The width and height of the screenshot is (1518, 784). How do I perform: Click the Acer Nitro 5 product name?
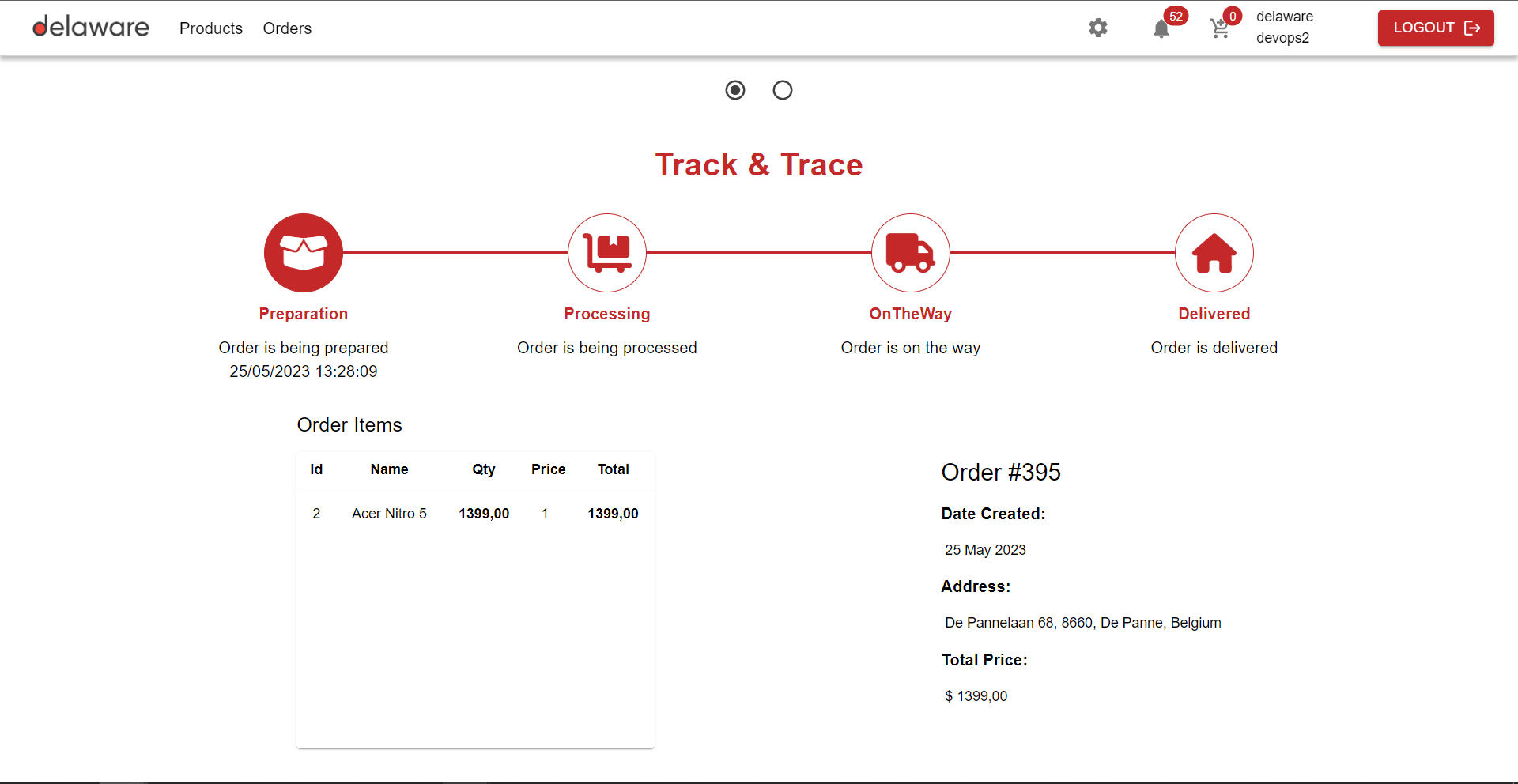[389, 513]
